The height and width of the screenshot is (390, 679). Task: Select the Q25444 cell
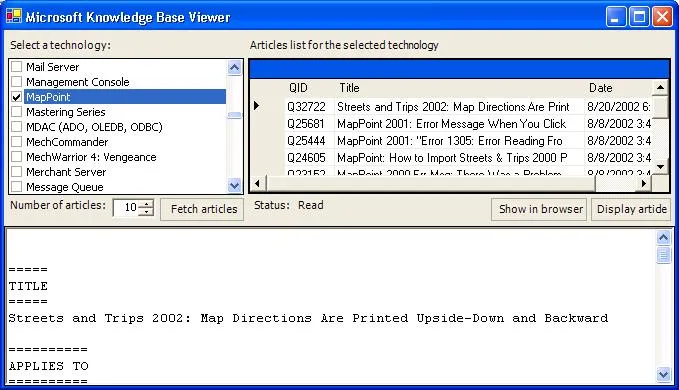pyautogui.click(x=310, y=141)
